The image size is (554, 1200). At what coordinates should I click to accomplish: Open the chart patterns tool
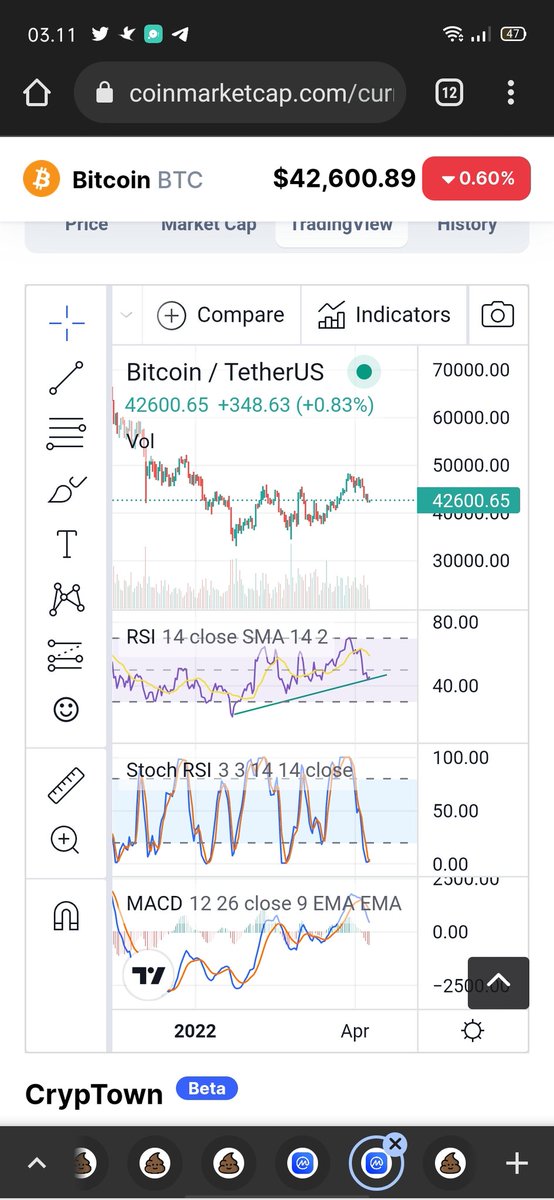66,599
